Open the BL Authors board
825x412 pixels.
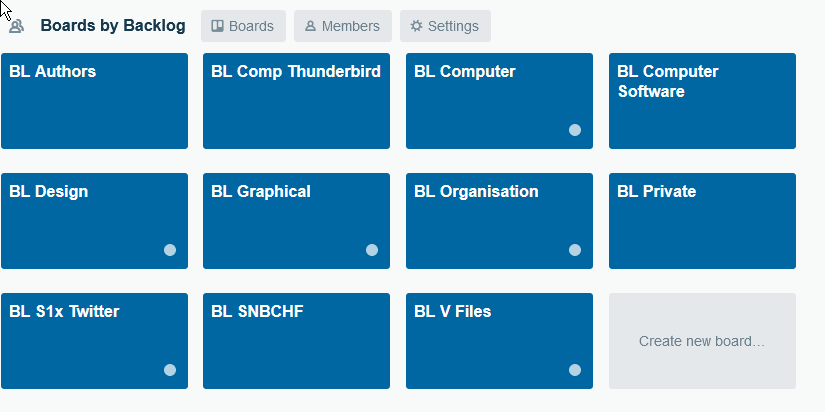tap(94, 101)
